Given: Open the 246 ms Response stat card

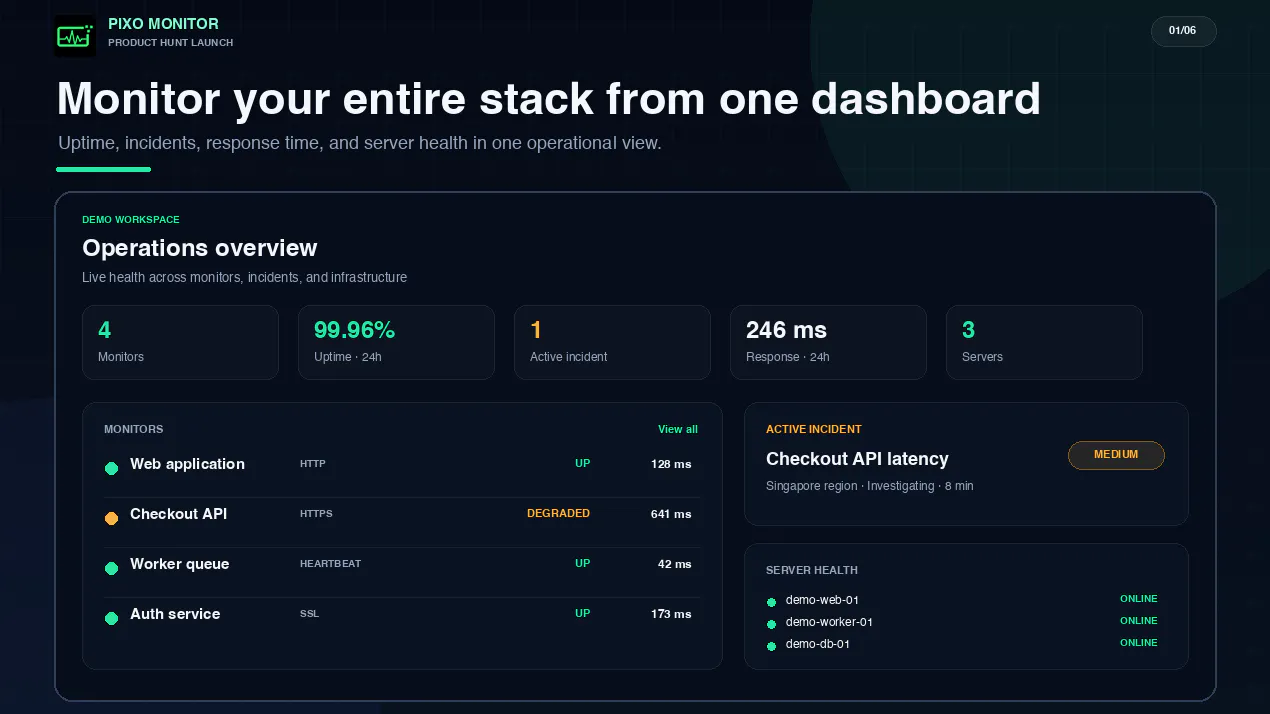Looking at the screenshot, I should [828, 342].
